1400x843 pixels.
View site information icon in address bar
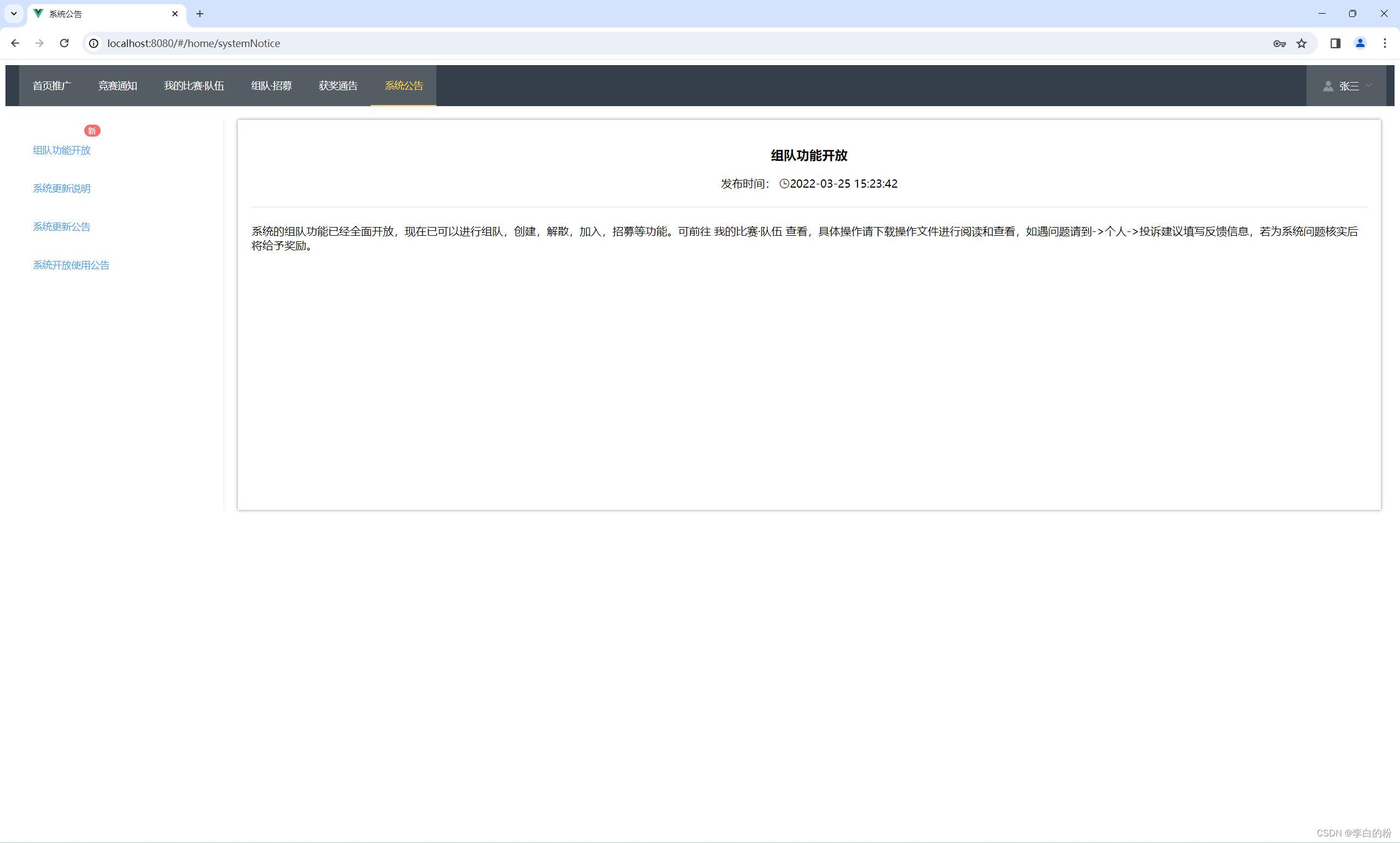point(94,43)
